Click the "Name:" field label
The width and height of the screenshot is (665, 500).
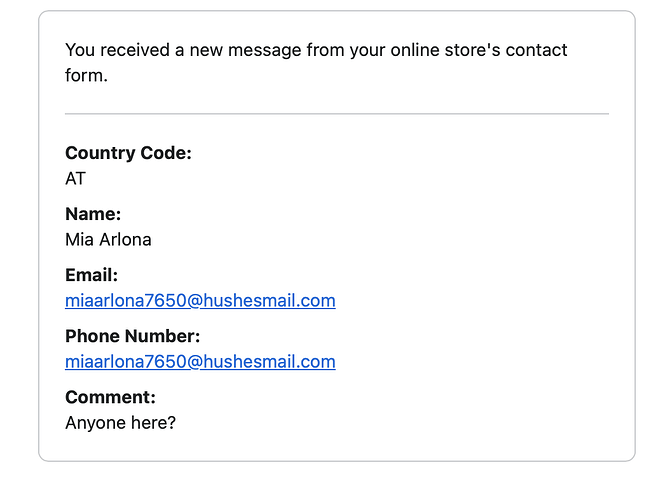[93, 214]
